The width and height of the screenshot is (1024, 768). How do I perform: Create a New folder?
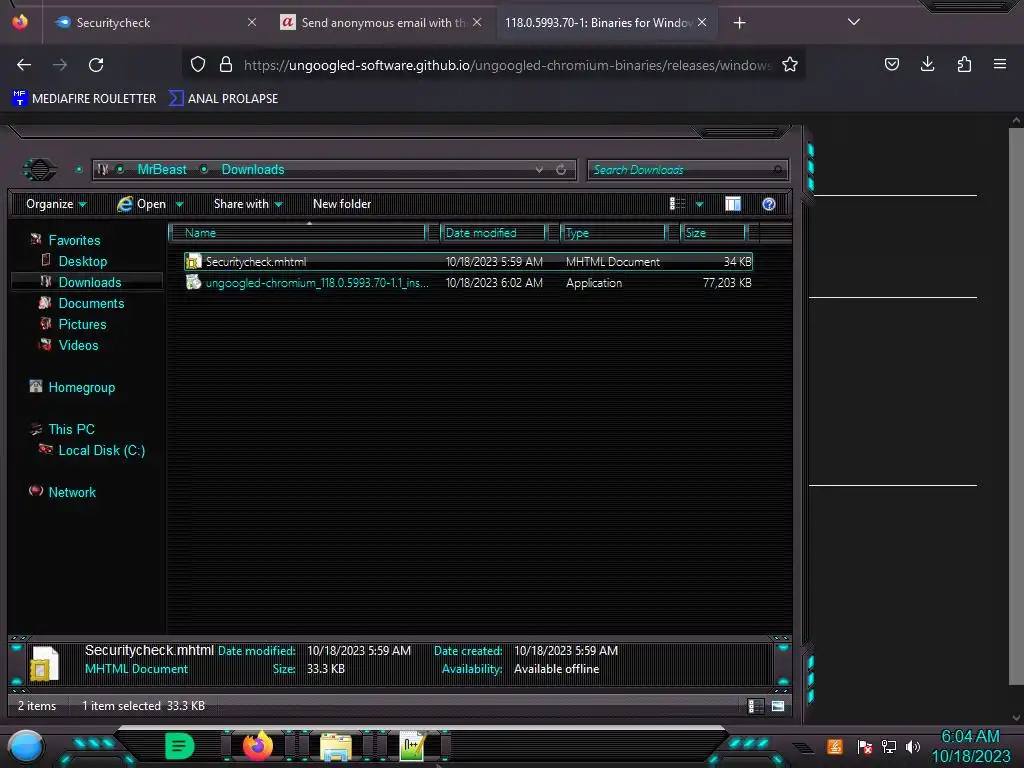pos(342,204)
